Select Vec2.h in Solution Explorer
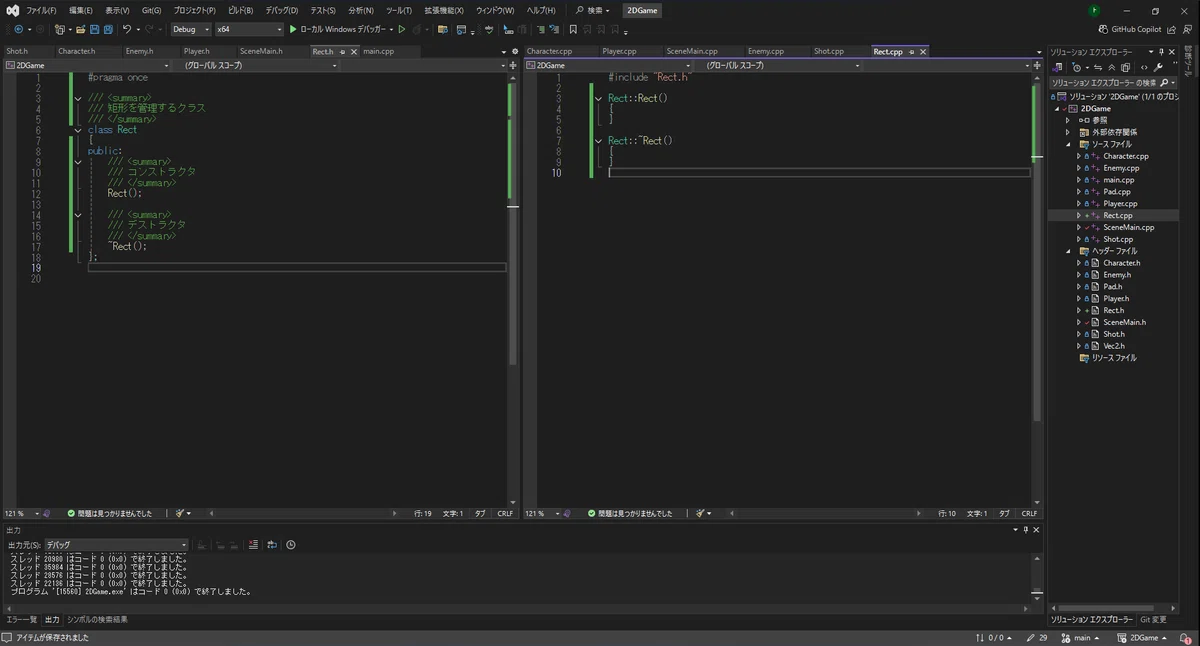Image resolution: width=1200 pixels, height=646 pixels. 1115,346
